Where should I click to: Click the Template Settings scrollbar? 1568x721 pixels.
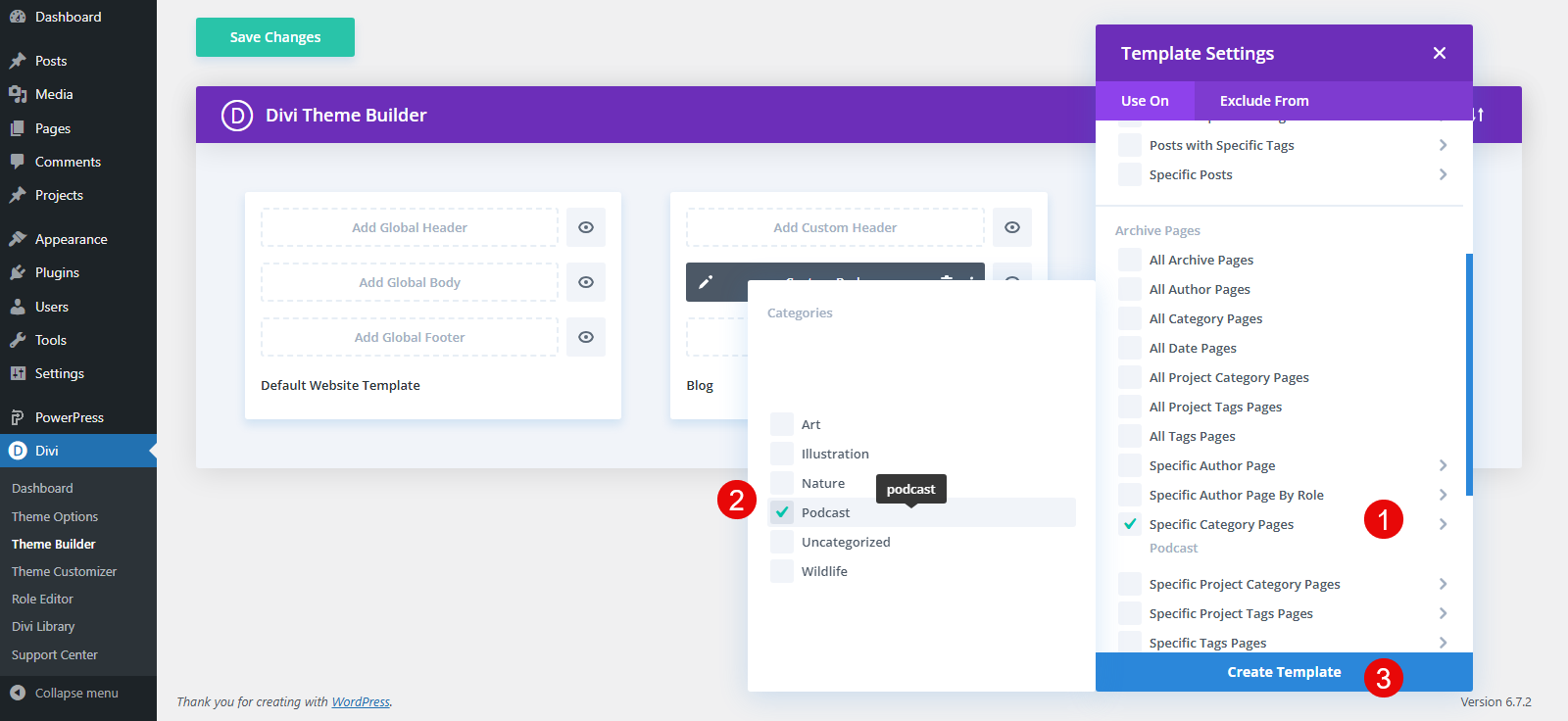tap(1469, 374)
